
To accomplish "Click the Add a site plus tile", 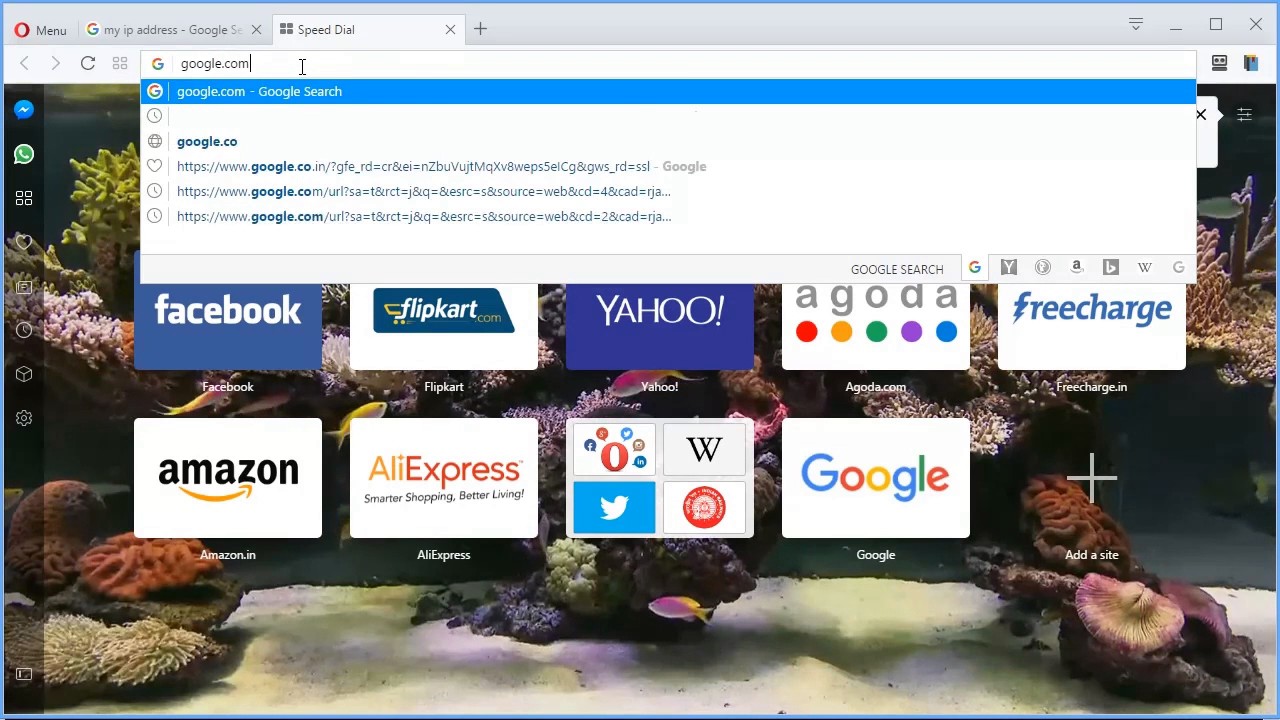I will [x=1092, y=480].
